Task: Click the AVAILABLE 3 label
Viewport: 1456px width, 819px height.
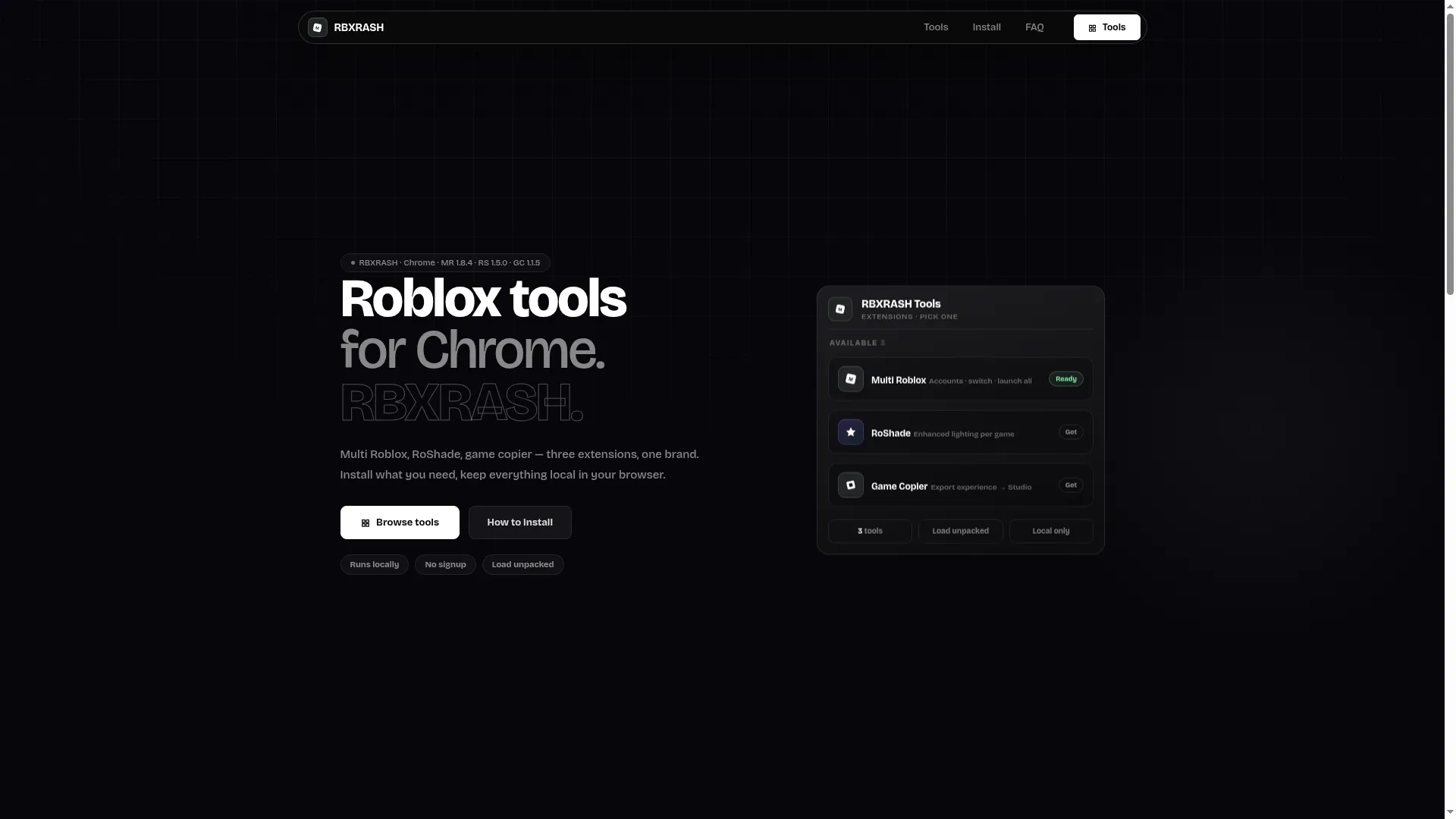Action: pyautogui.click(x=857, y=343)
